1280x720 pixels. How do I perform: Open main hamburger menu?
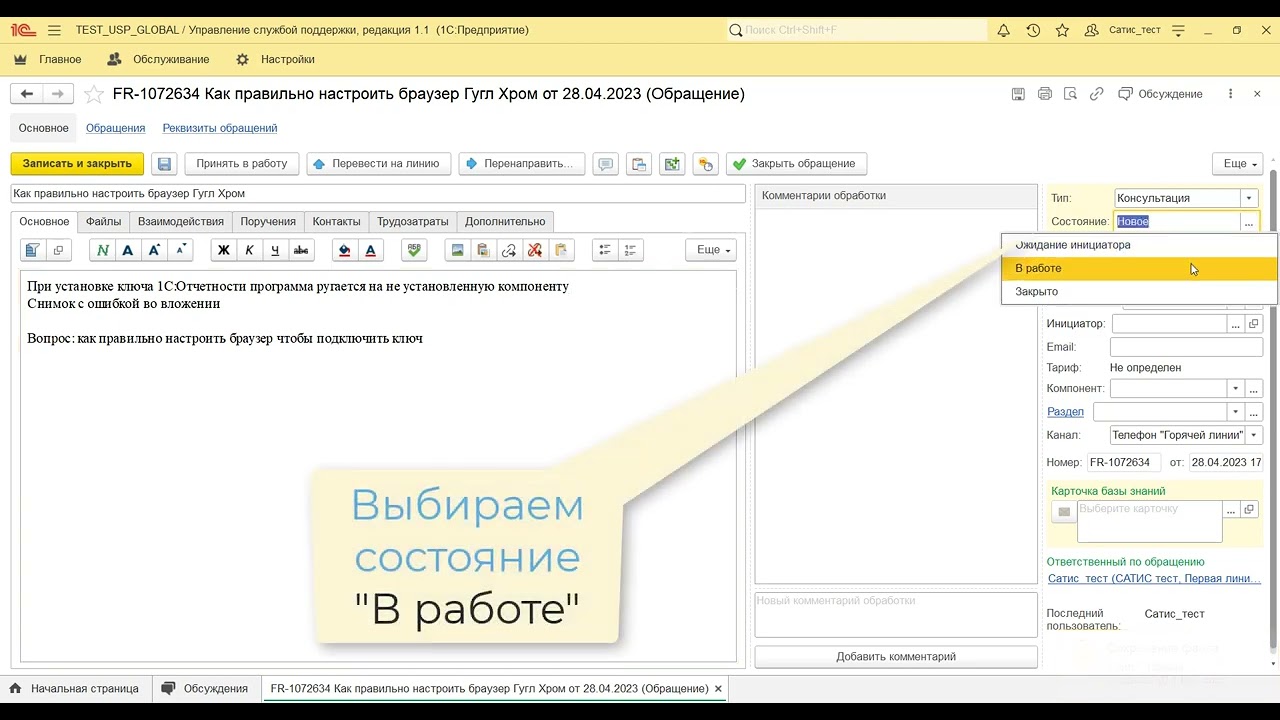point(54,30)
